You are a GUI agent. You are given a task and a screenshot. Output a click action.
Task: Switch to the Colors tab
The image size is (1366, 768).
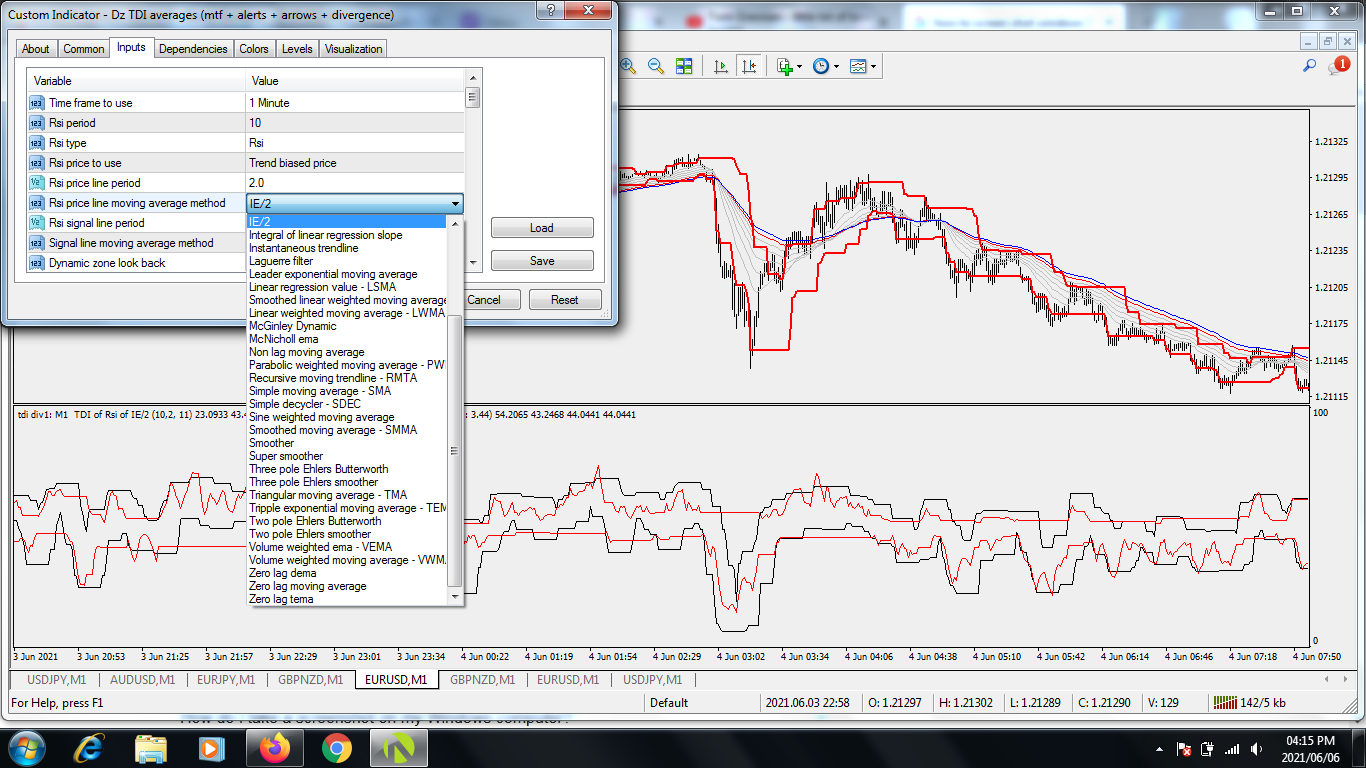click(x=253, y=49)
